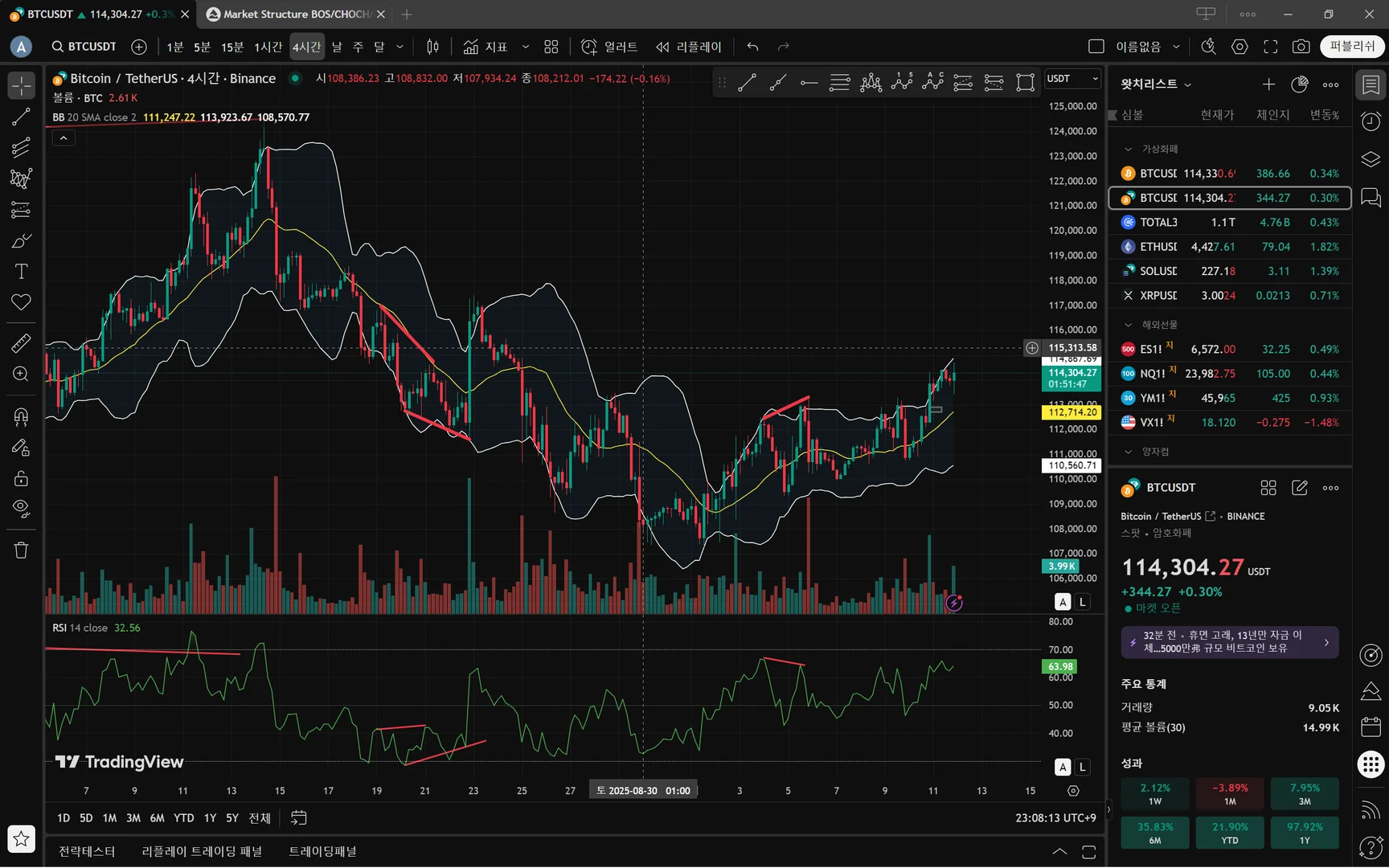
Task: Open the USDT currency dropdown
Action: tap(1072, 79)
